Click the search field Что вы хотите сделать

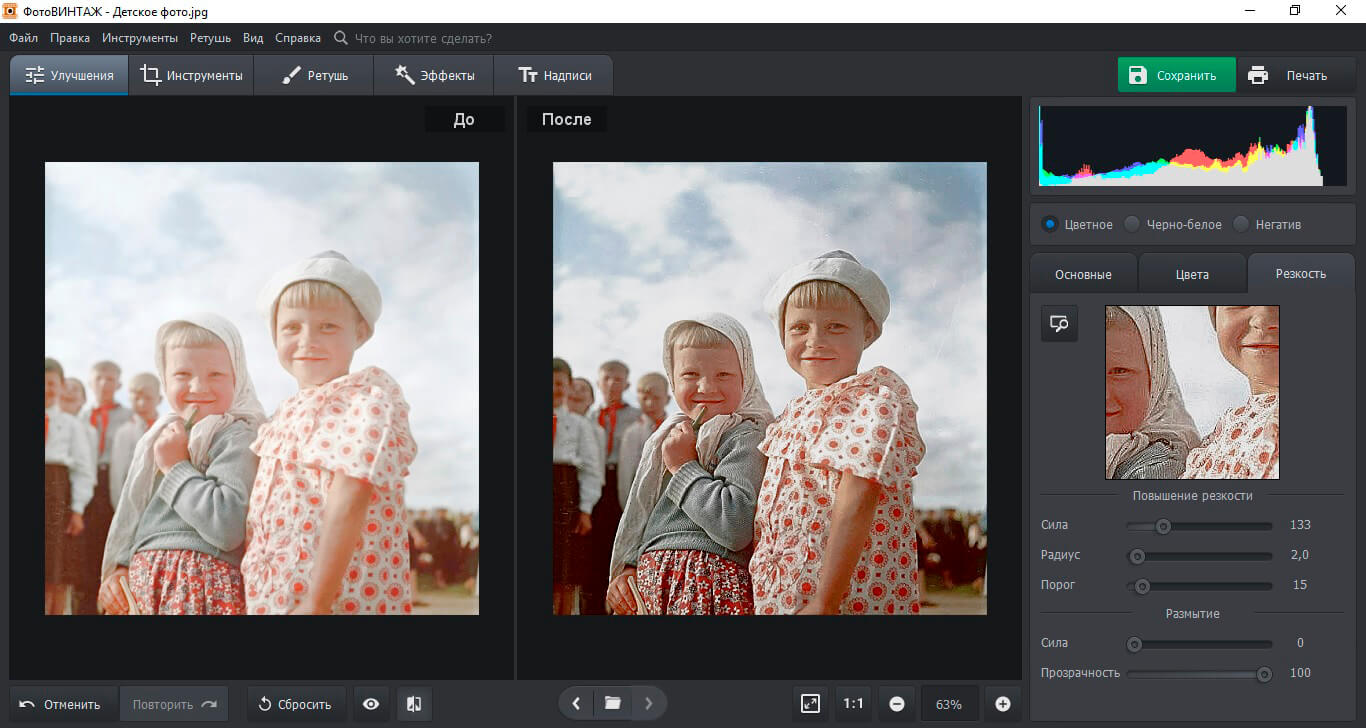coord(423,38)
